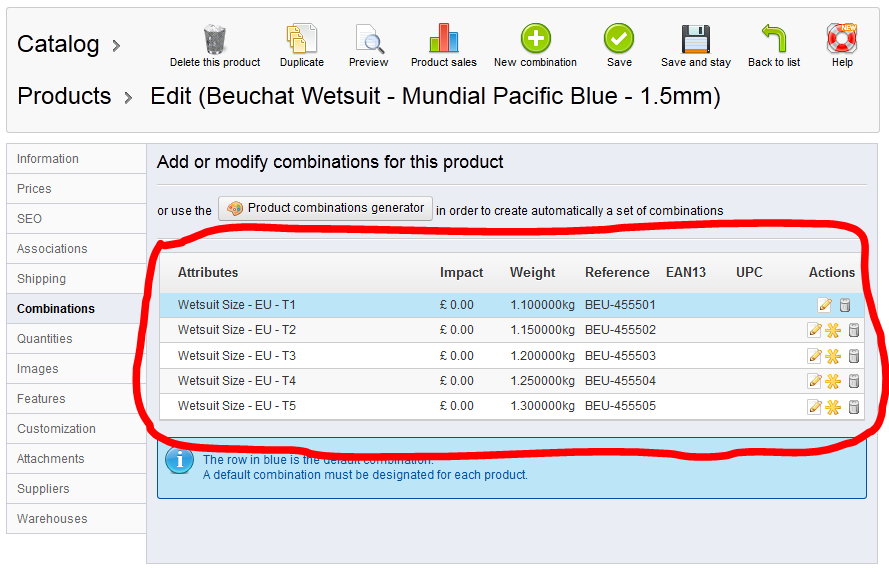The height and width of the screenshot is (588, 889).
Task: Make the T5 combination the default
Action: [x=833, y=407]
